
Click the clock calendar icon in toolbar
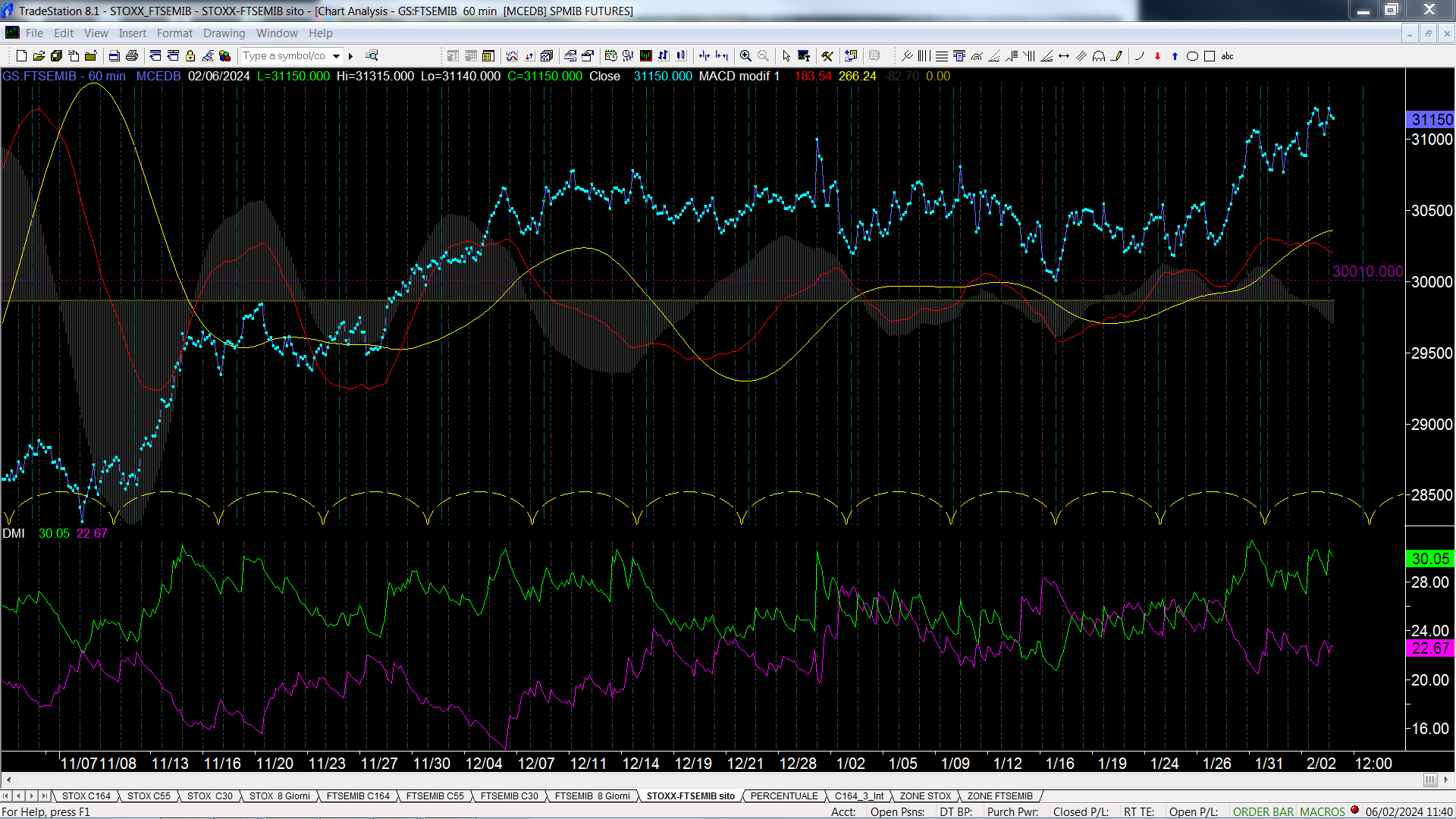point(610,56)
